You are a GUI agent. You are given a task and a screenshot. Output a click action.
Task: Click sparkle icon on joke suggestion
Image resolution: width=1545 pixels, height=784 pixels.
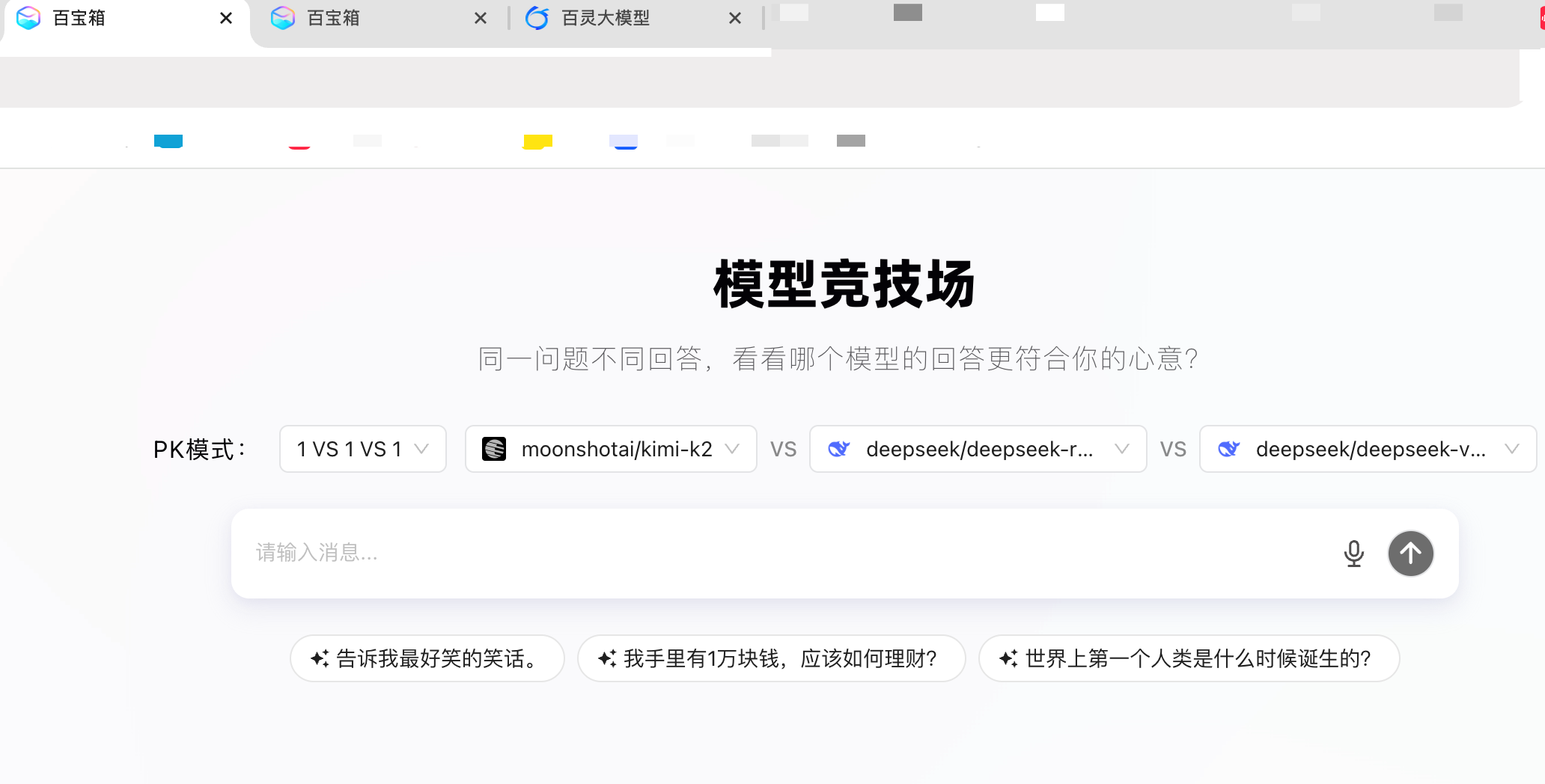click(320, 658)
